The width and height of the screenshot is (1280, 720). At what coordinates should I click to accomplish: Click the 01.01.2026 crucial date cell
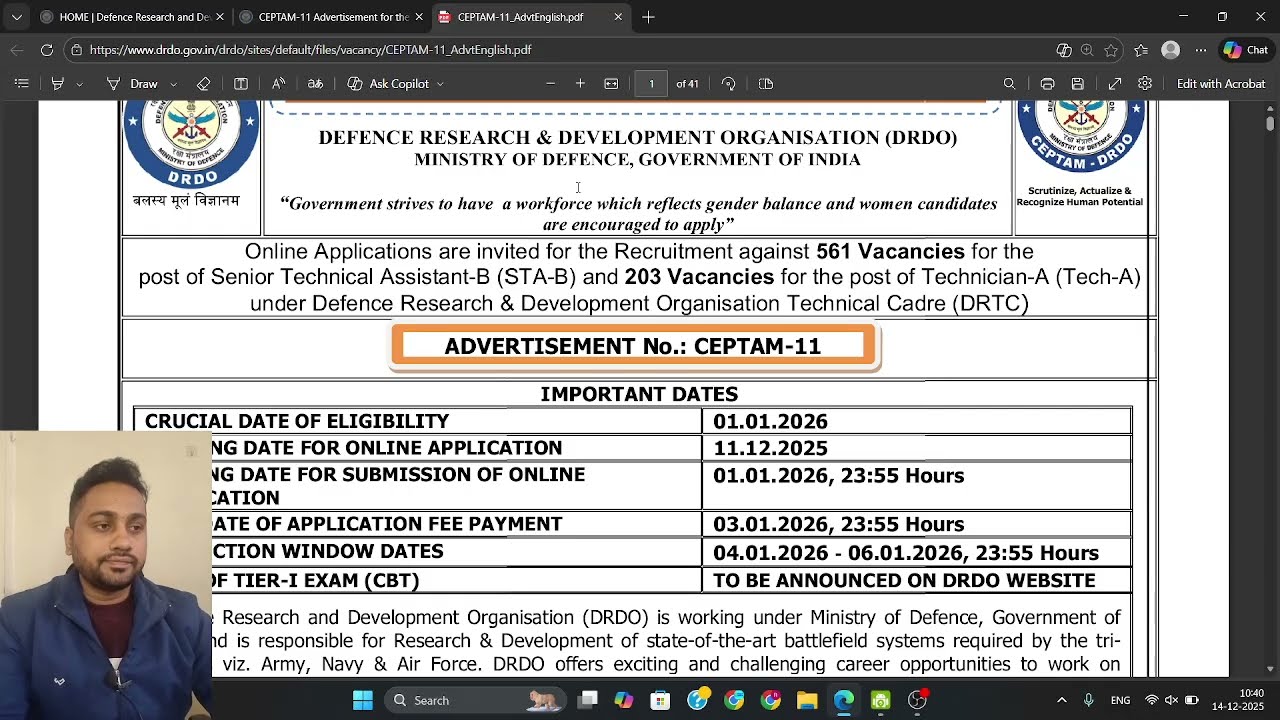click(x=770, y=422)
